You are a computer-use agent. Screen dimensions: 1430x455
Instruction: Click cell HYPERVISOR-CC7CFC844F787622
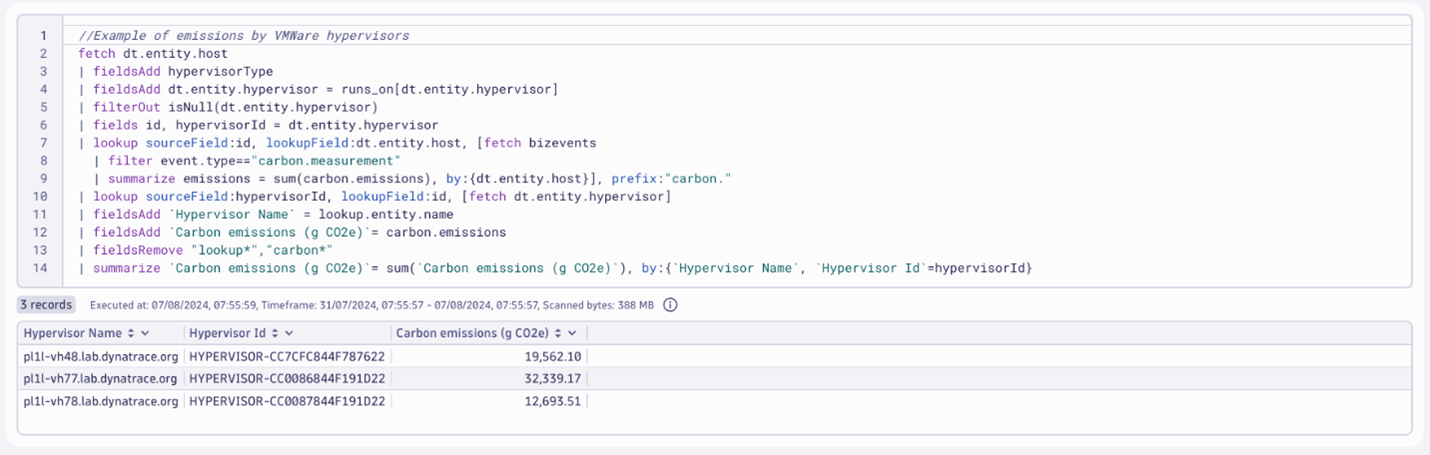tap(287, 356)
